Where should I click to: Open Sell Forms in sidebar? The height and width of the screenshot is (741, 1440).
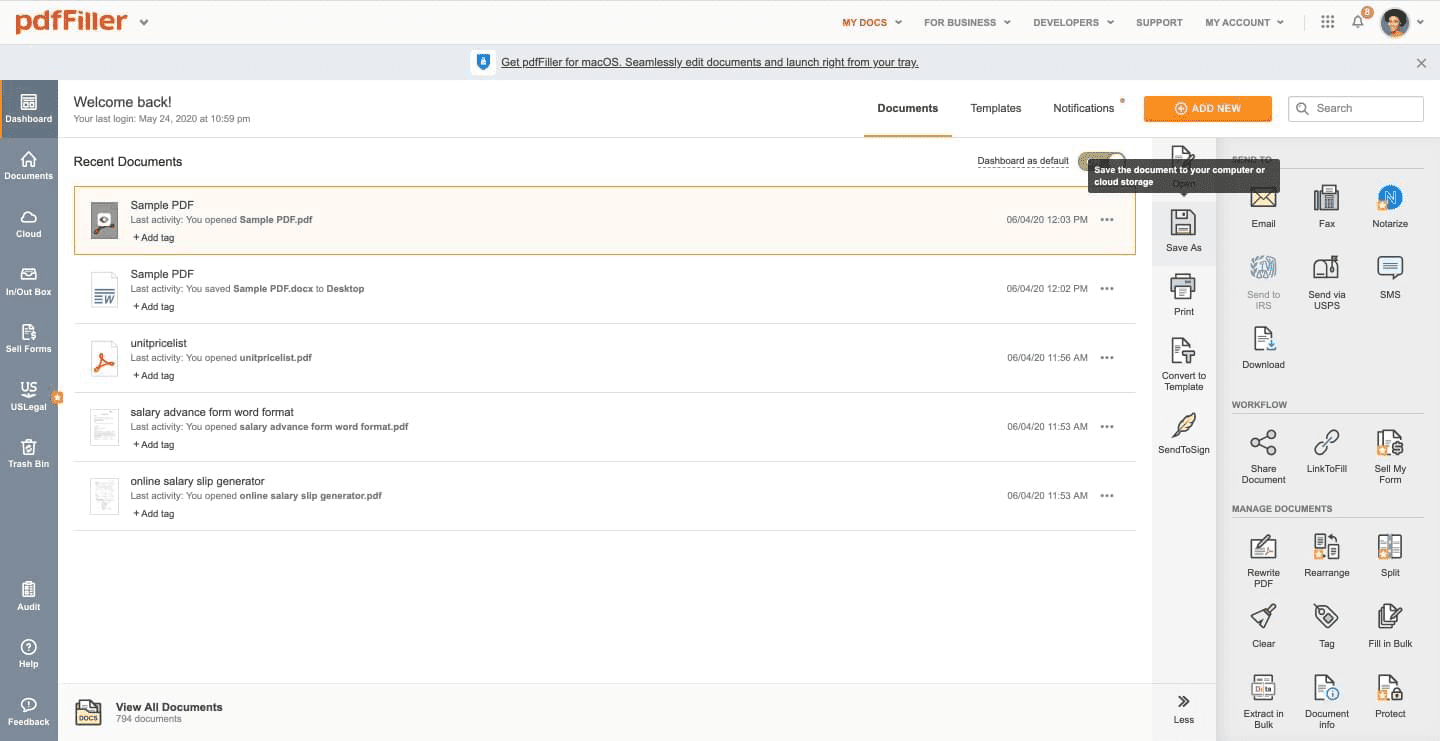pyautogui.click(x=28, y=339)
